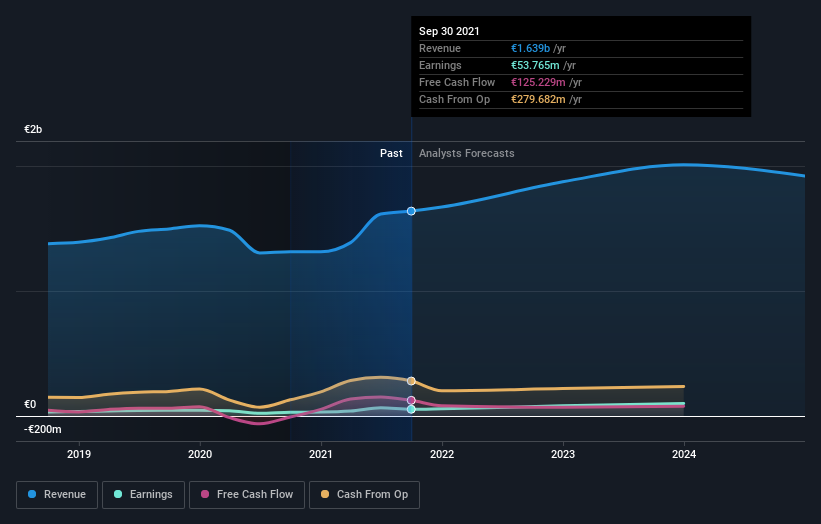Click the 2019 x-axis label
The image size is (821, 524).
(x=79, y=454)
